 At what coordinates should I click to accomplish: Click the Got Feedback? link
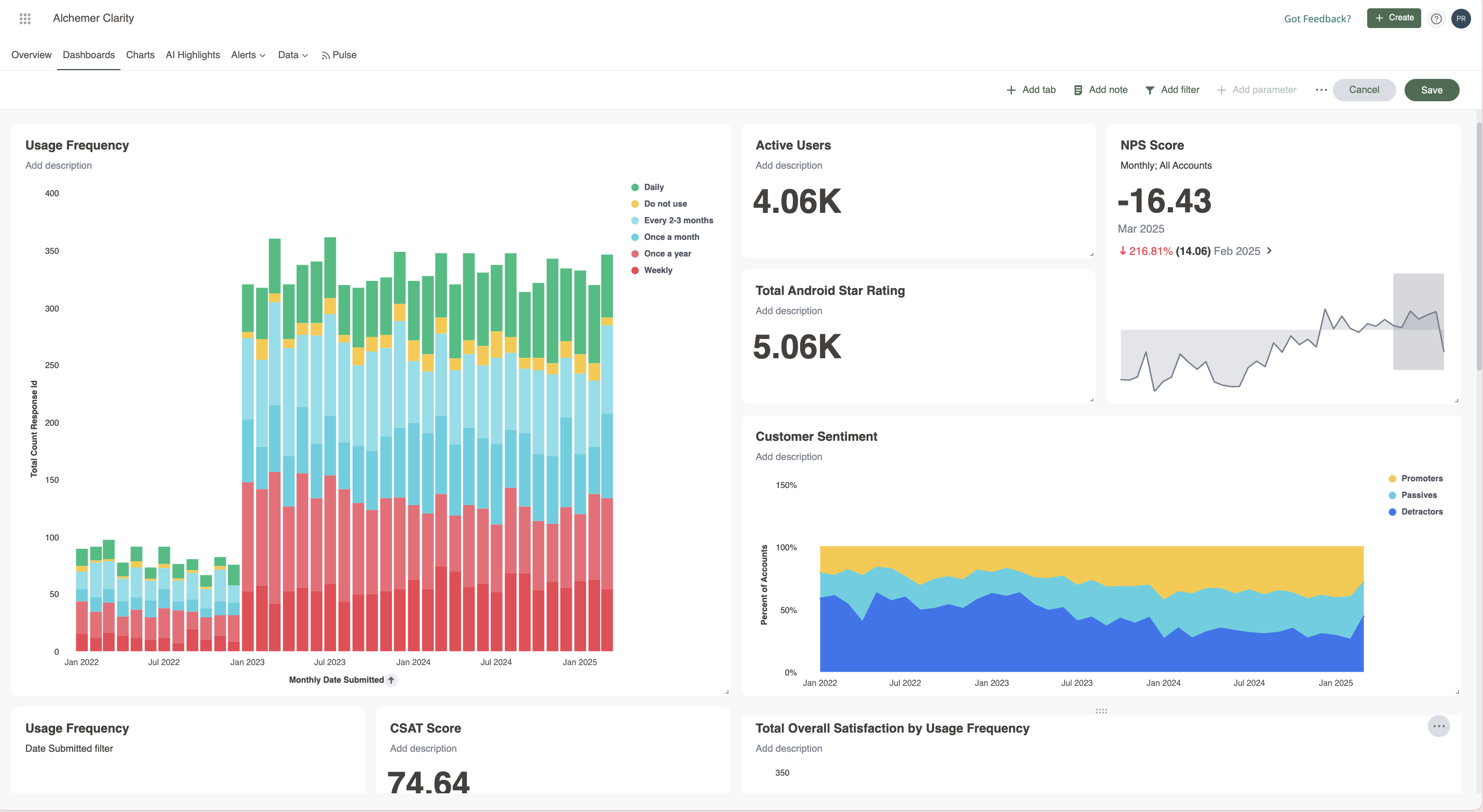(1317, 18)
